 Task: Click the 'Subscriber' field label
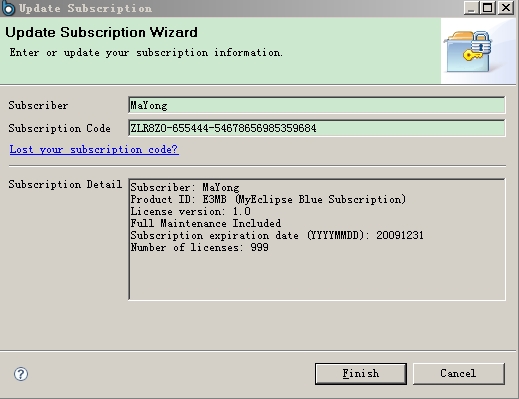(38, 105)
